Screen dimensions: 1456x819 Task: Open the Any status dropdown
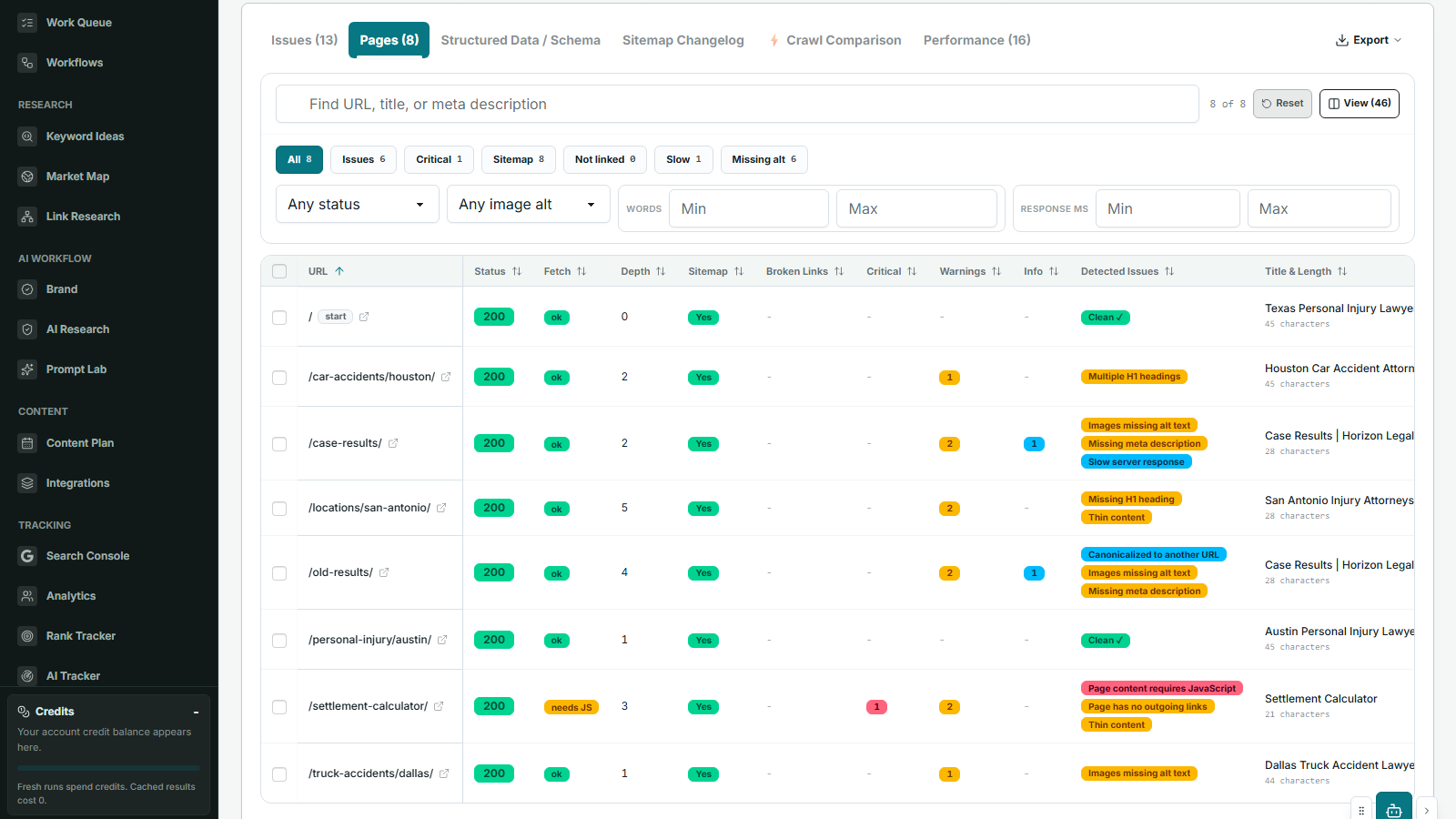358,204
